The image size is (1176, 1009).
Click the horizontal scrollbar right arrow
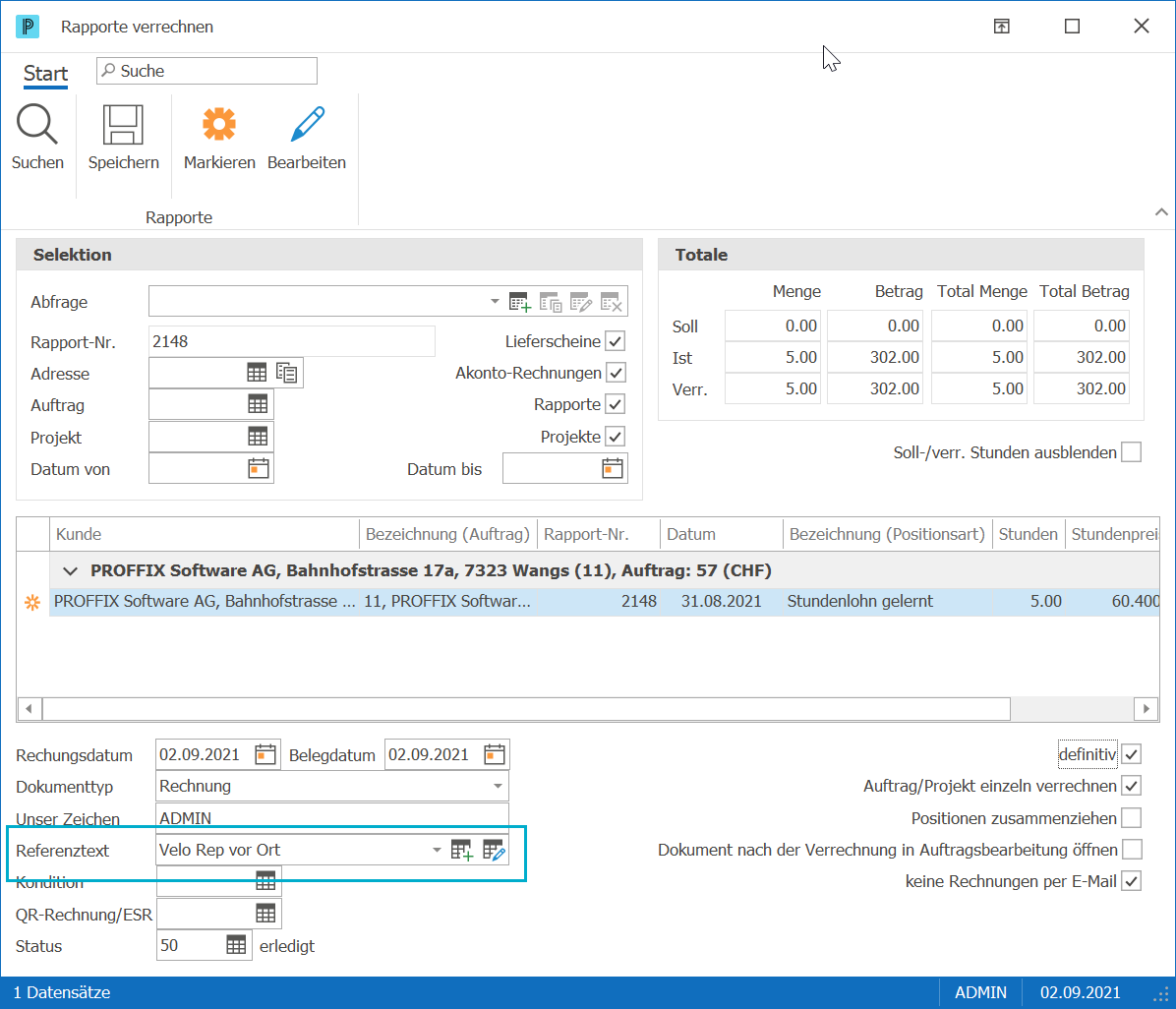[x=1146, y=708]
